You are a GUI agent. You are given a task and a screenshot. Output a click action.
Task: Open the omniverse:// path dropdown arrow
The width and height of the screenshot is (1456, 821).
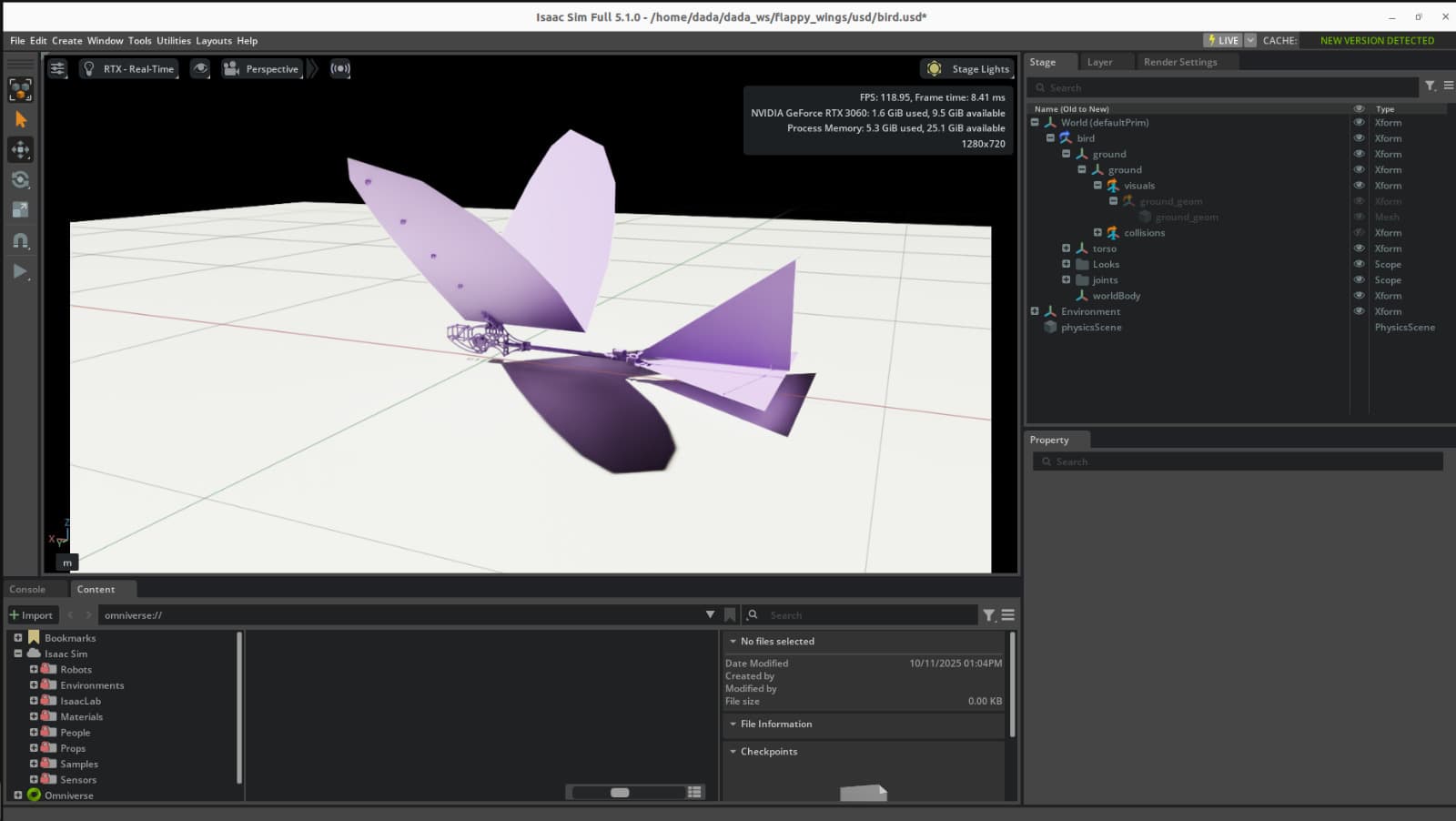point(710,615)
